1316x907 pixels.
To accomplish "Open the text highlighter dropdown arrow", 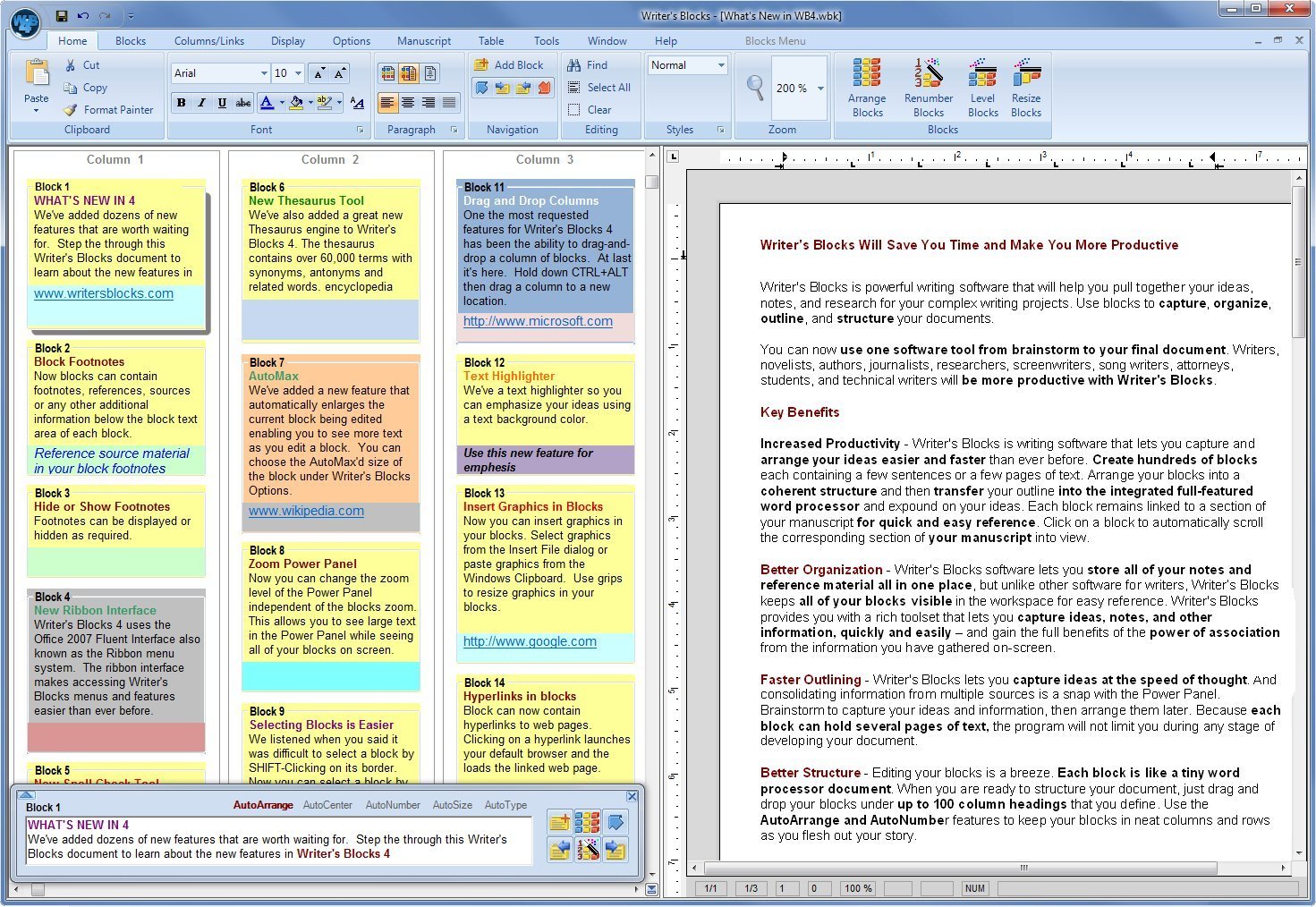I will point(339,103).
